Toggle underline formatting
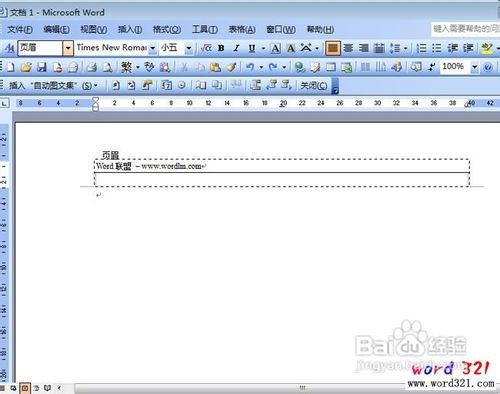The height and width of the screenshot is (394, 500). [252, 48]
